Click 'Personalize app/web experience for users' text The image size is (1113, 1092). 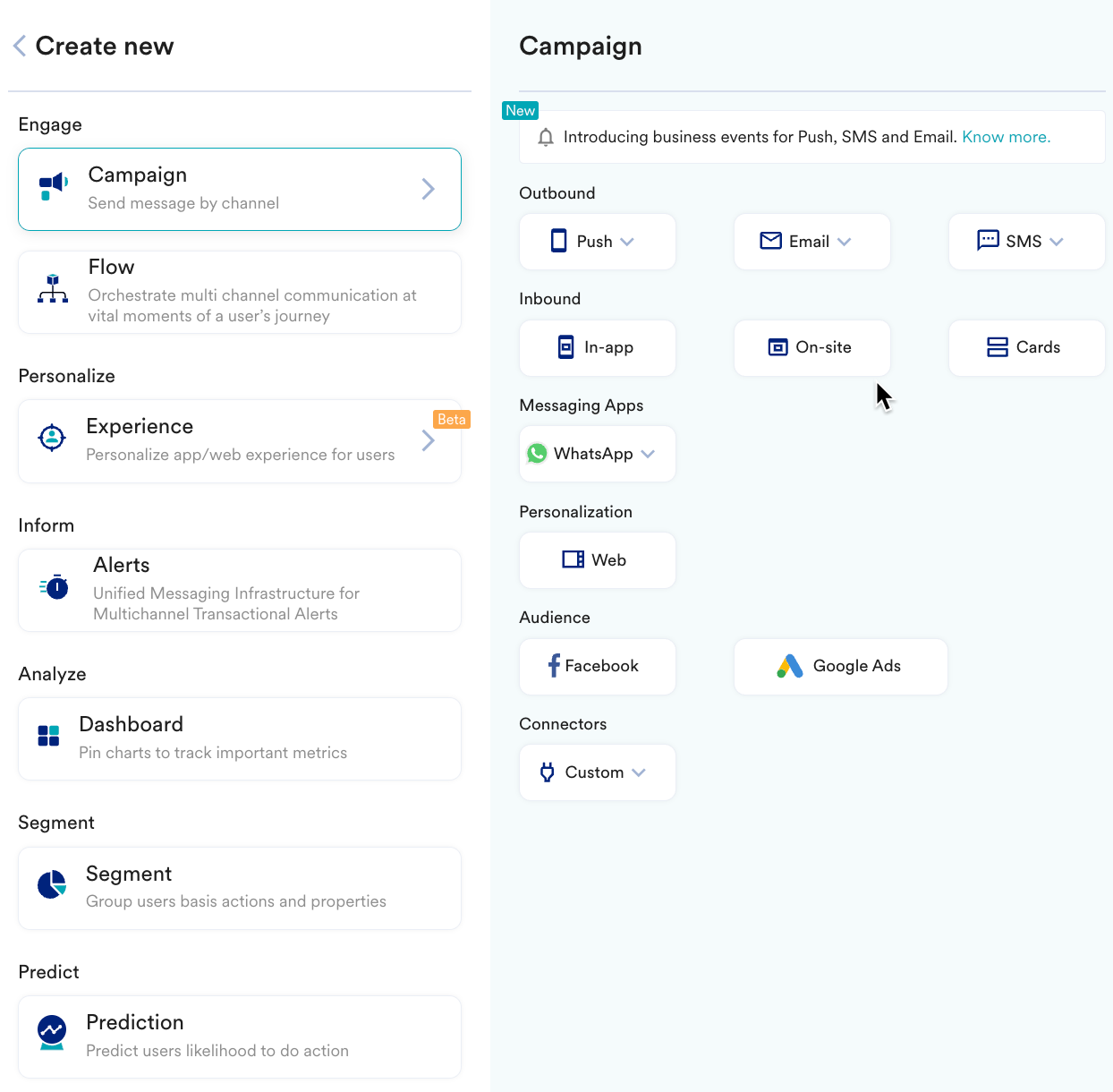click(x=241, y=455)
